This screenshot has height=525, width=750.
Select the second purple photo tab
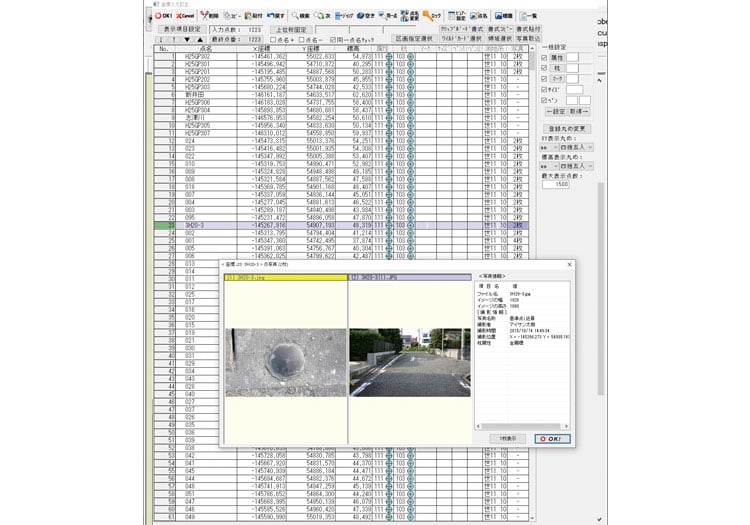410,277
